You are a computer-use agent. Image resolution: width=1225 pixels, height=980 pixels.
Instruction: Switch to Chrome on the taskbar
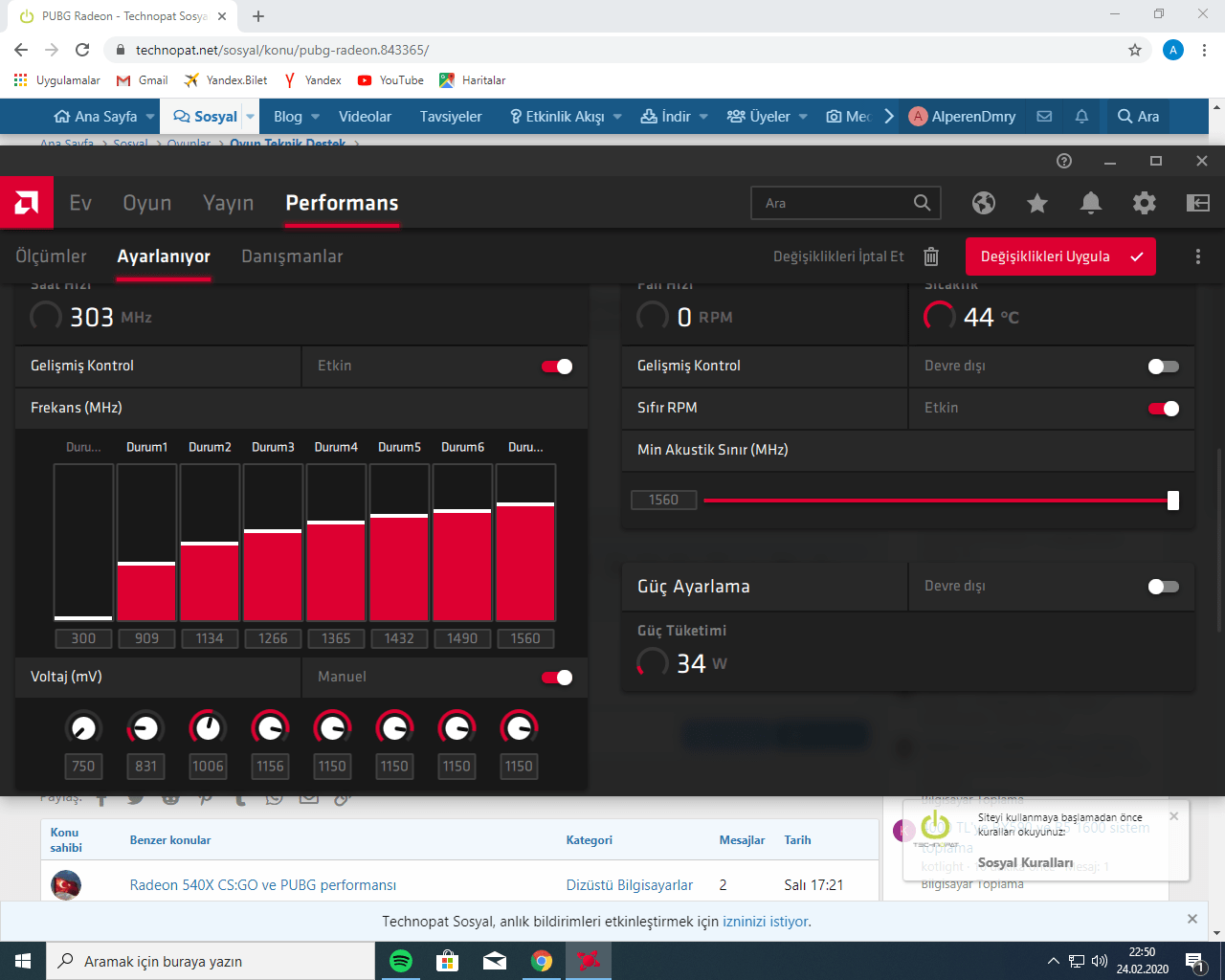(542, 961)
